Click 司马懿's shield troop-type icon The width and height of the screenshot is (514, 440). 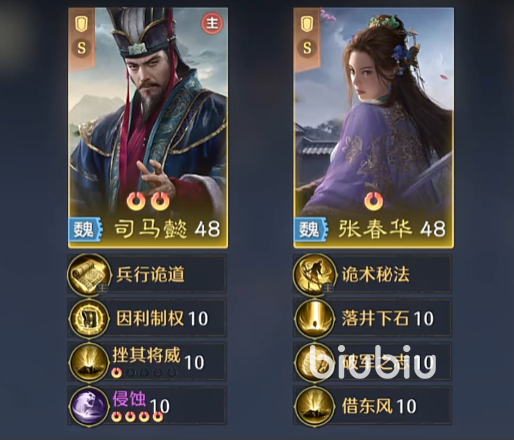pyautogui.click(x=82, y=24)
